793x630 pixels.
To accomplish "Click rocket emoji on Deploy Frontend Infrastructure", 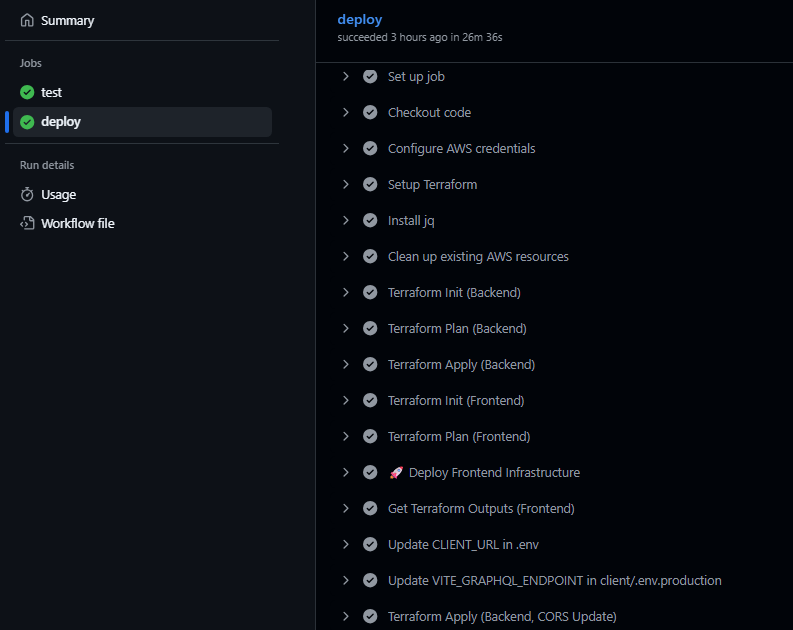I will pyautogui.click(x=396, y=472).
